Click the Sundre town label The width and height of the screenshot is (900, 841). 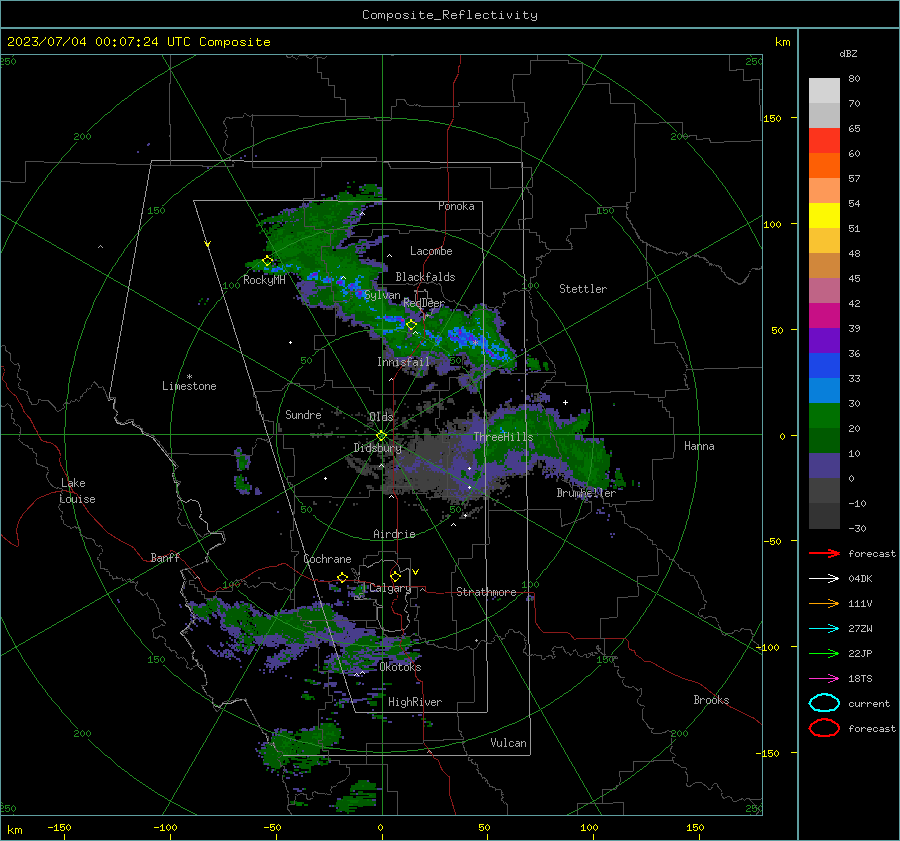[304, 414]
